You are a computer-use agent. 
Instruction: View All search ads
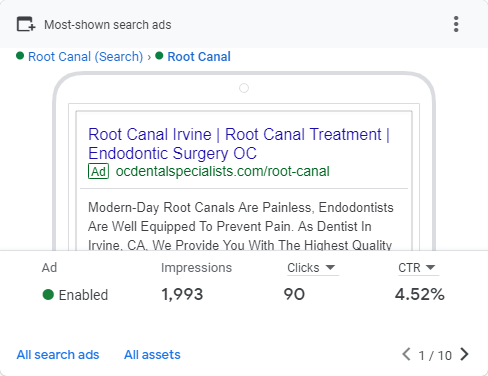tap(58, 355)
